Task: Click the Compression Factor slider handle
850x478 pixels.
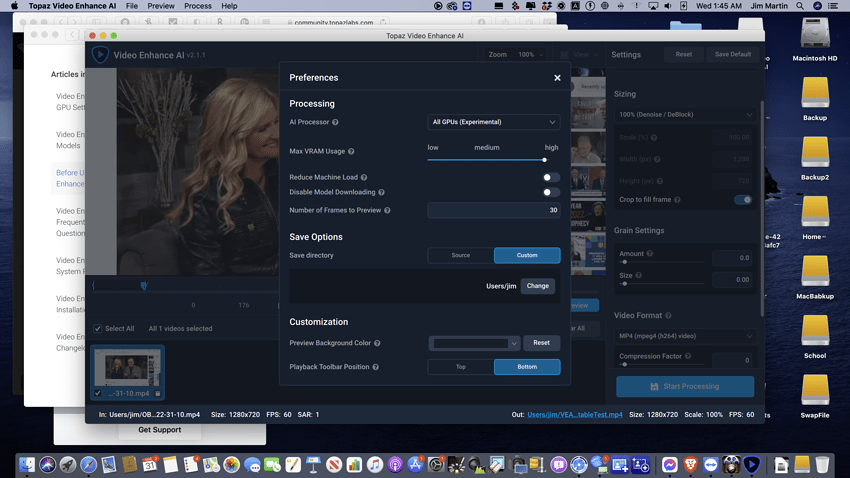Action: 624,365
